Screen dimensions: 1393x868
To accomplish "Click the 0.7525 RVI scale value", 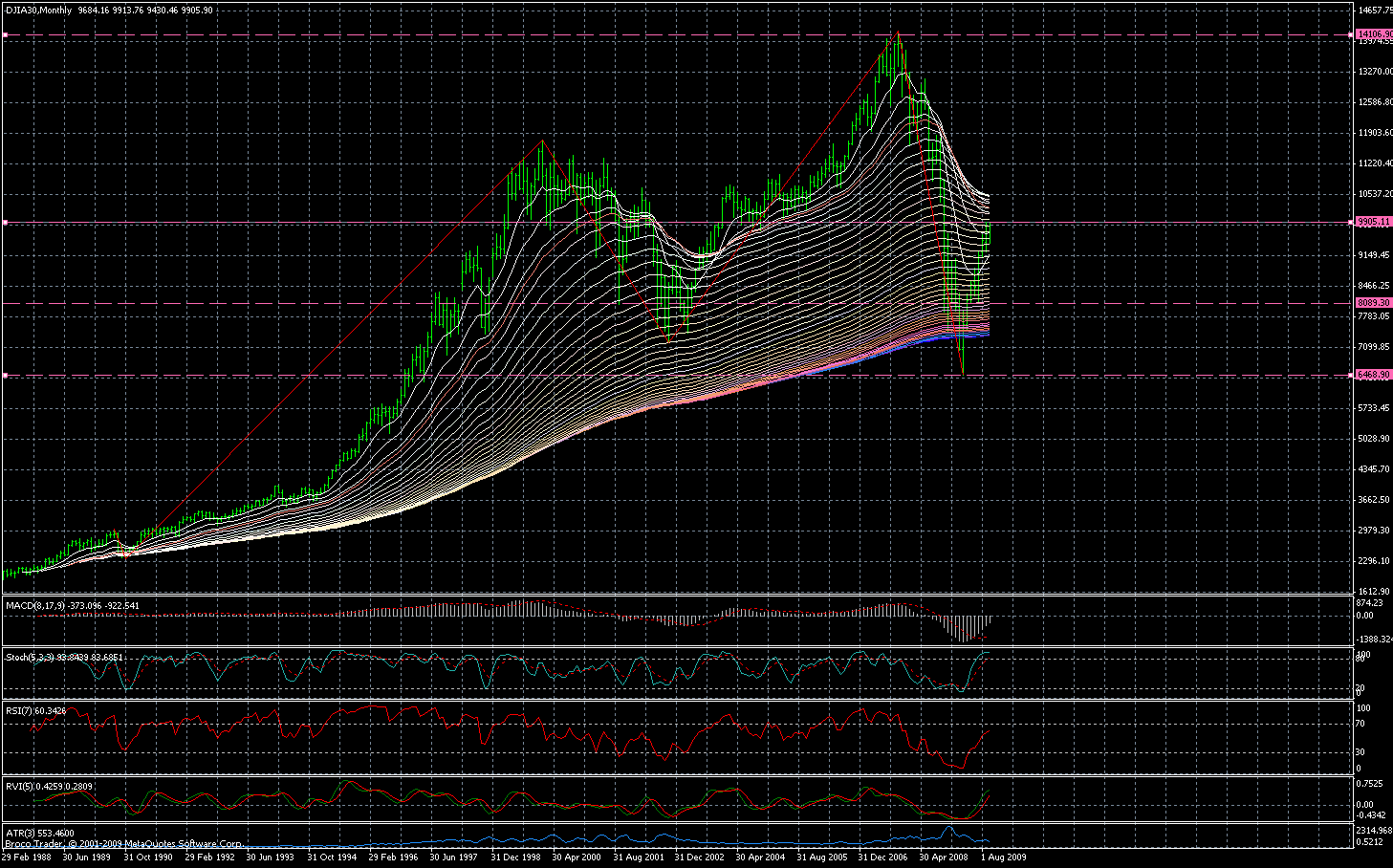I will tap(1371, 785).
